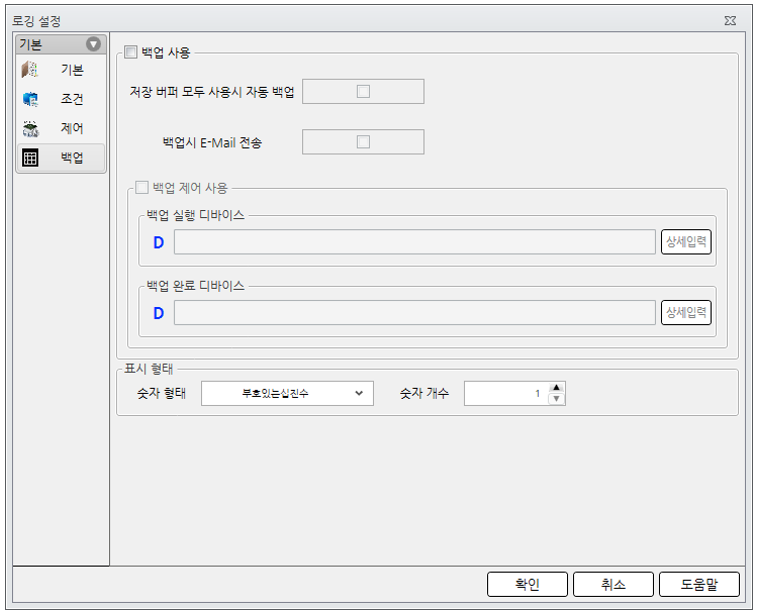Decrease 숫자 개수 with down arrow

[x=556, y=399]
